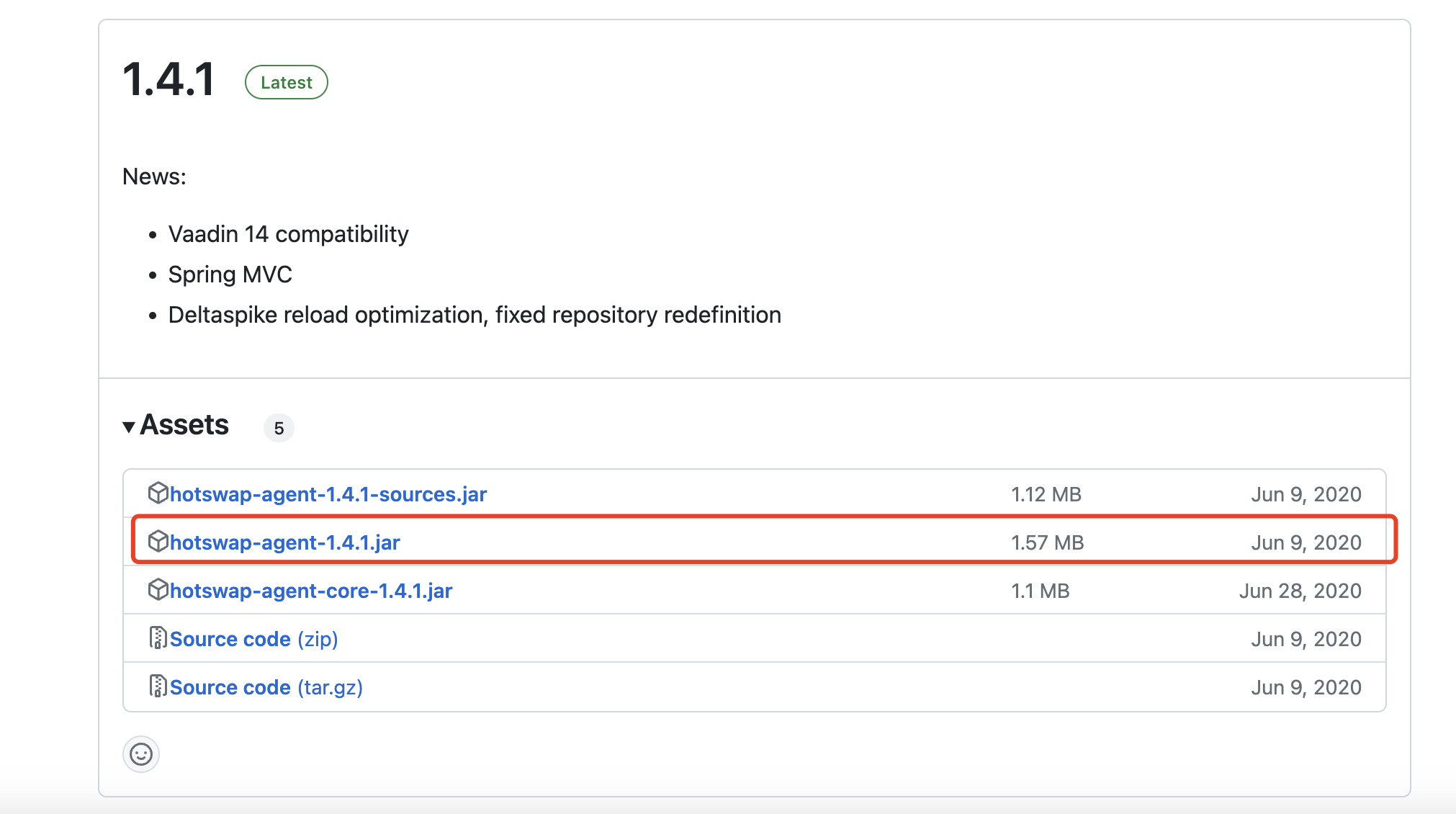Open the 1.4.1 release title
The height and width of the screenshot is (814, 1456).
[169, 79]
